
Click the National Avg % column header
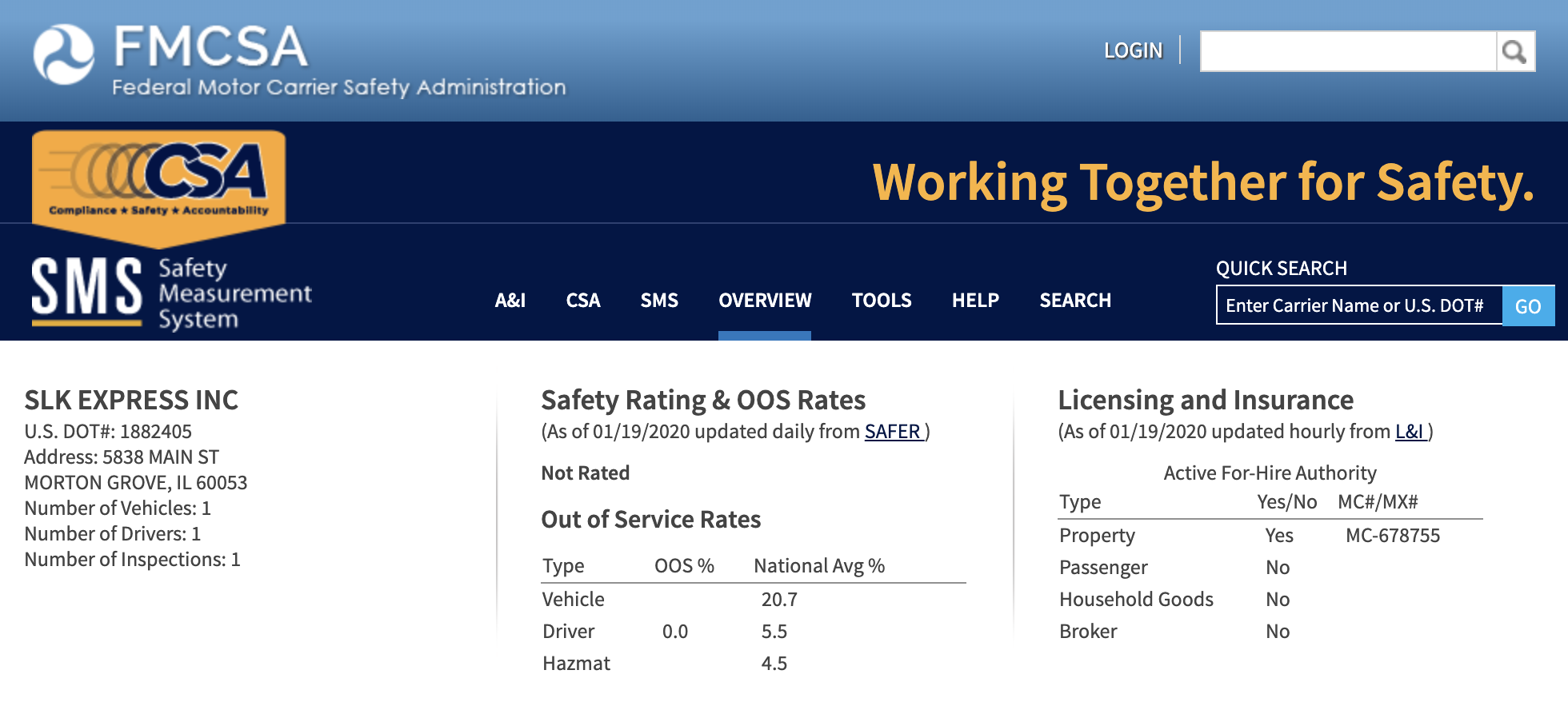[x=819, y=566]
